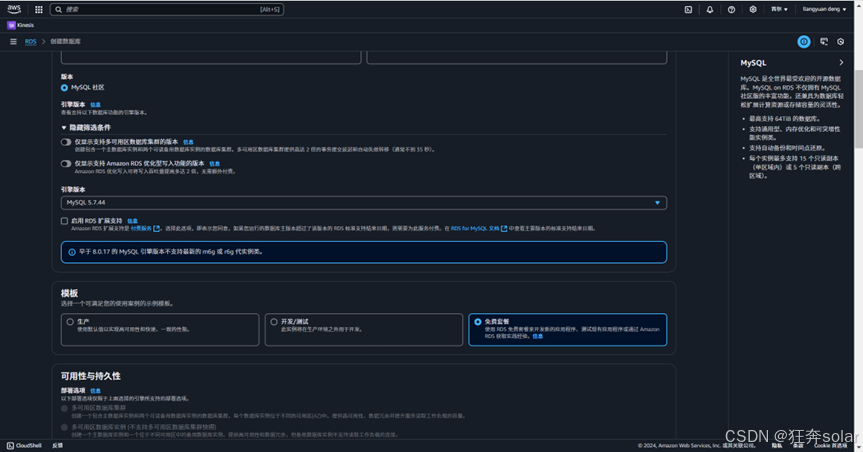
Task: Toggle multi-AZ DB cluster version filter switch
Action: pyautogui.click(x=66, y=142)
